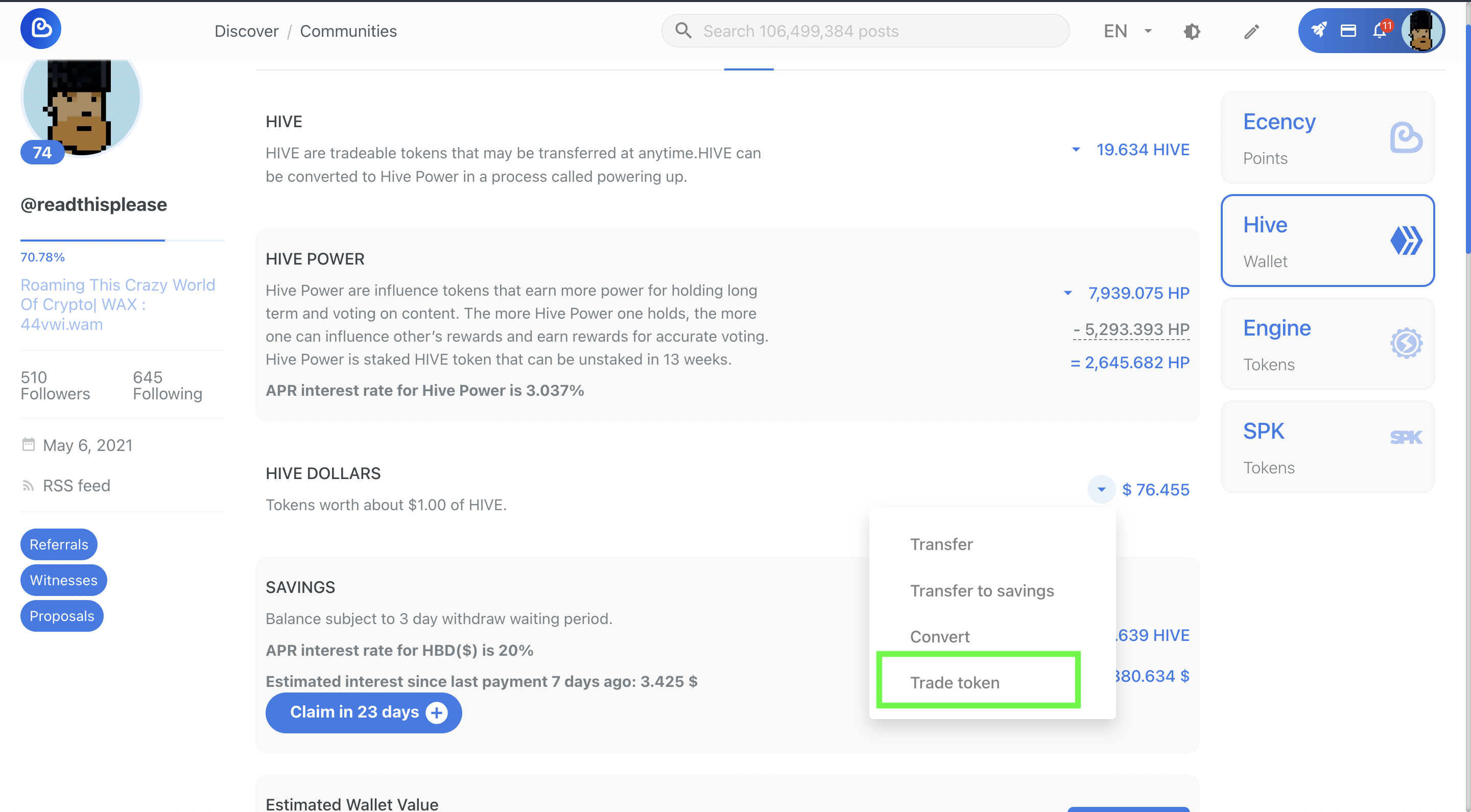Click the SAVINGS section heading
1471x812 pixels.
300,587
